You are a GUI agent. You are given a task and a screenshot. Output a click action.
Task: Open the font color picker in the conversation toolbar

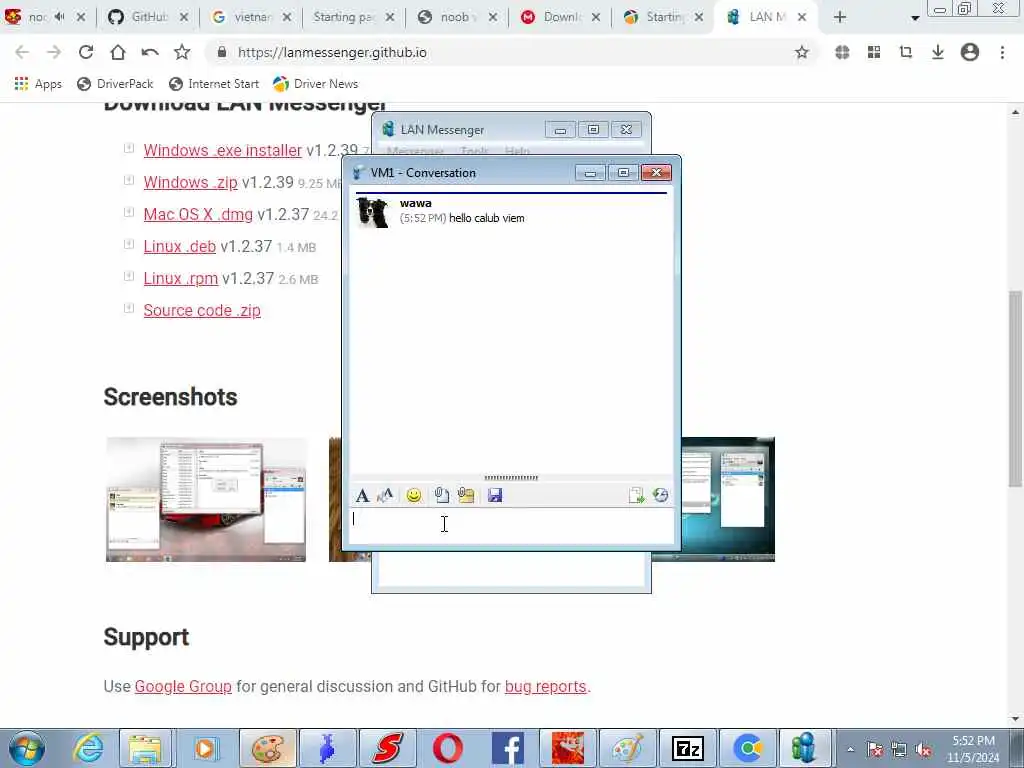tap(385, 496)
